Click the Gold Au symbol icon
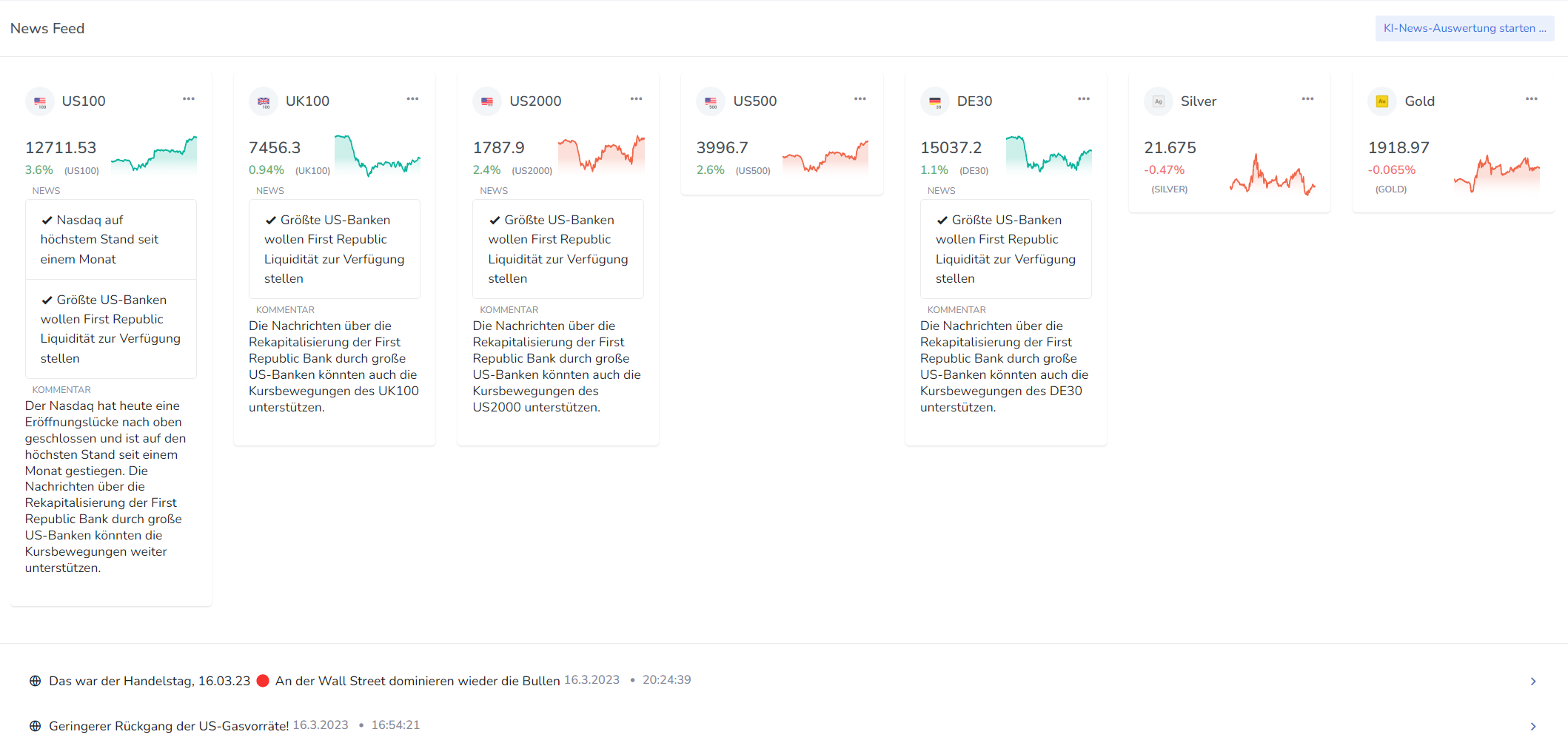 [x=1382, y=101]
